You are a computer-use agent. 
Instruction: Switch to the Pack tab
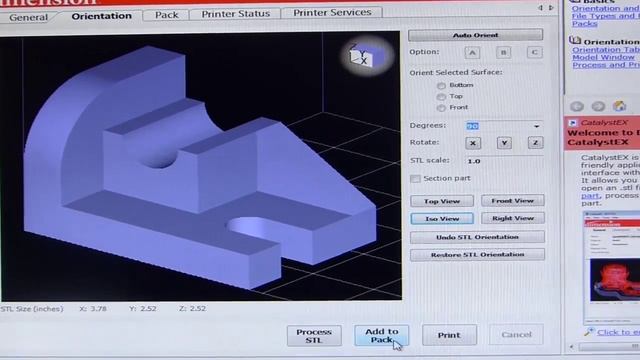167,15
